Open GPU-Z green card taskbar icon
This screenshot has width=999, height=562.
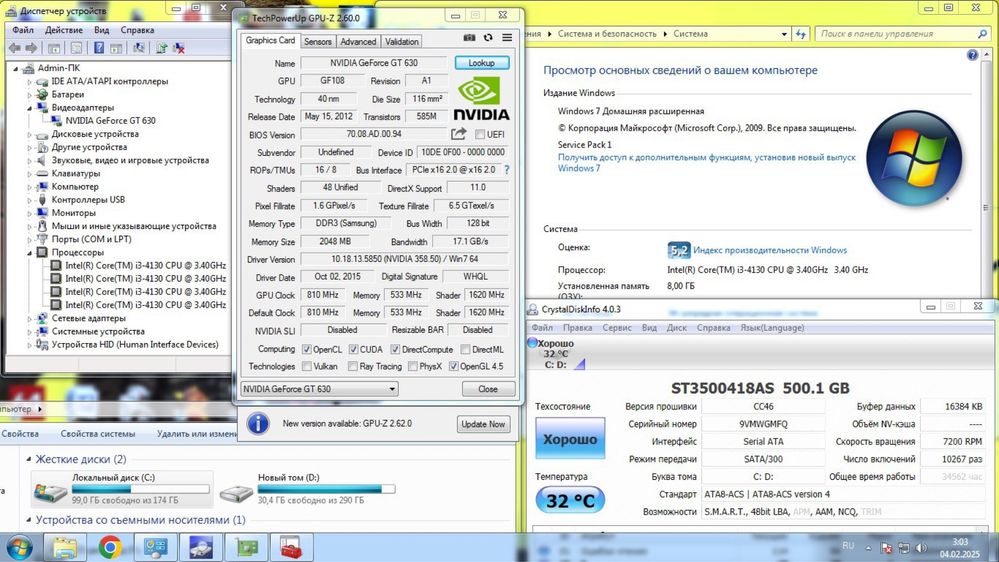coord(246,547)
